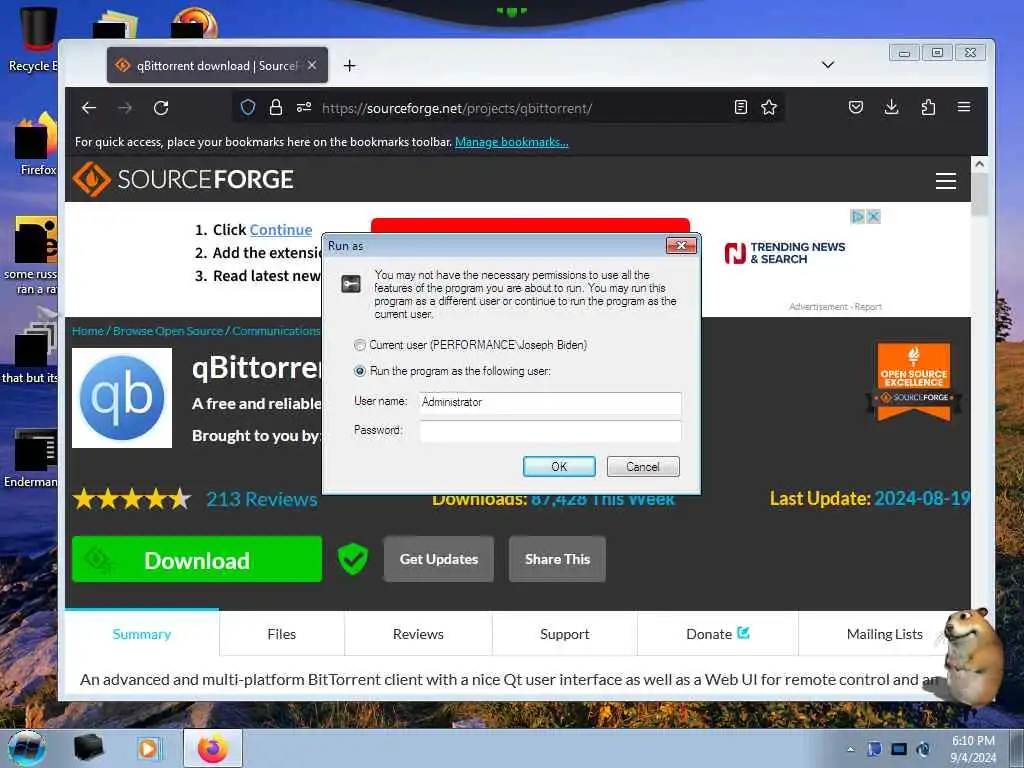Open the Pocket save icon
The image size is (1024, 768).
(856, 107)
